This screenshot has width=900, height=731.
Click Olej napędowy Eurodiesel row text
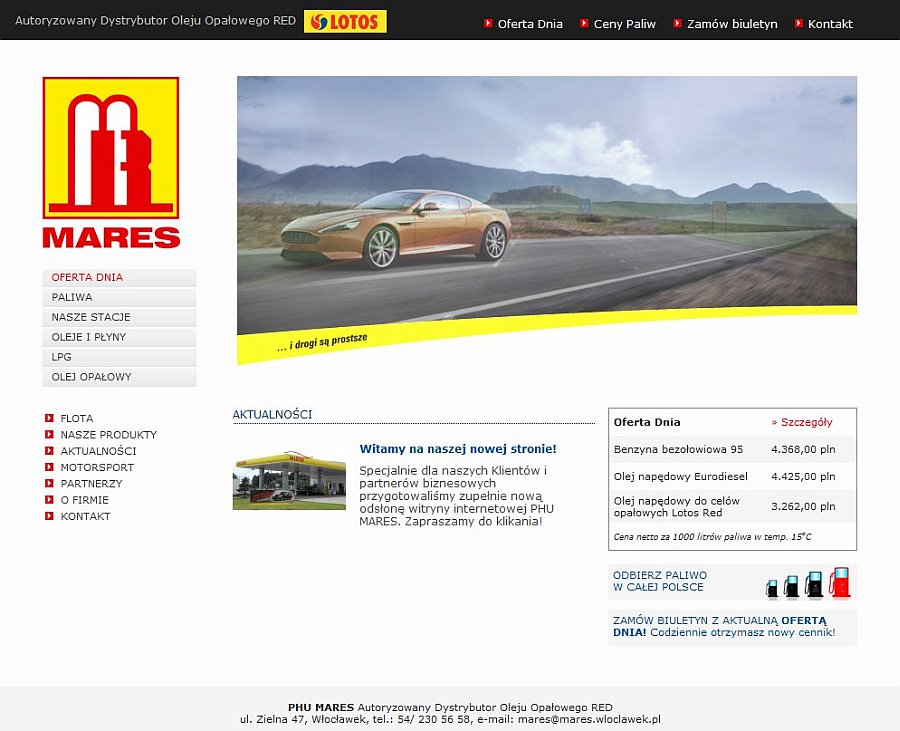click(681, 476)
